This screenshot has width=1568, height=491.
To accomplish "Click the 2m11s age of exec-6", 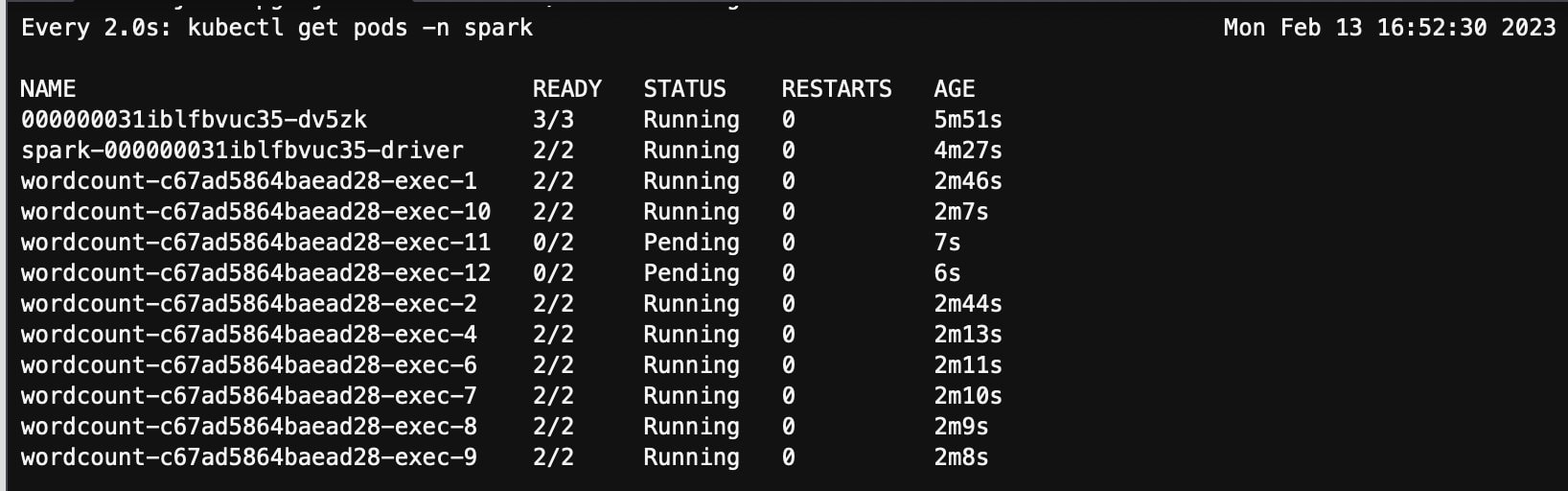I will 968,365.
